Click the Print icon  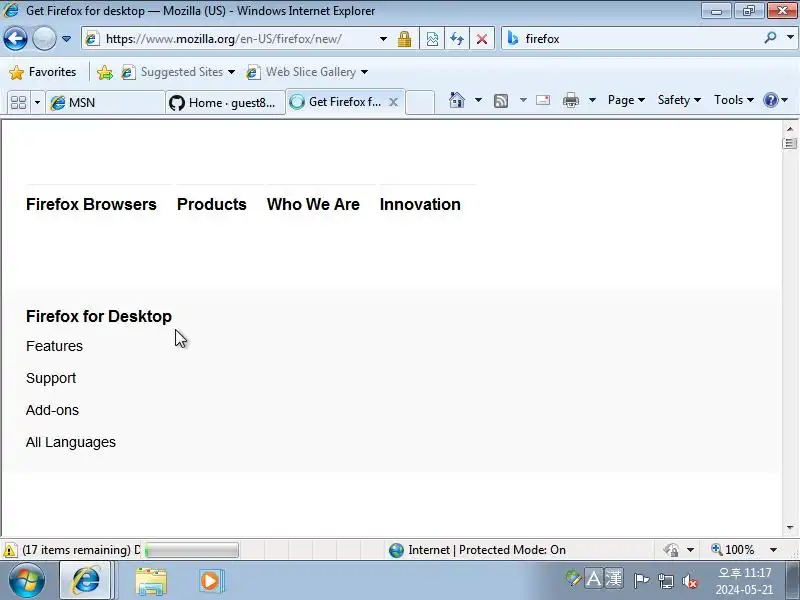pos(570,101)
